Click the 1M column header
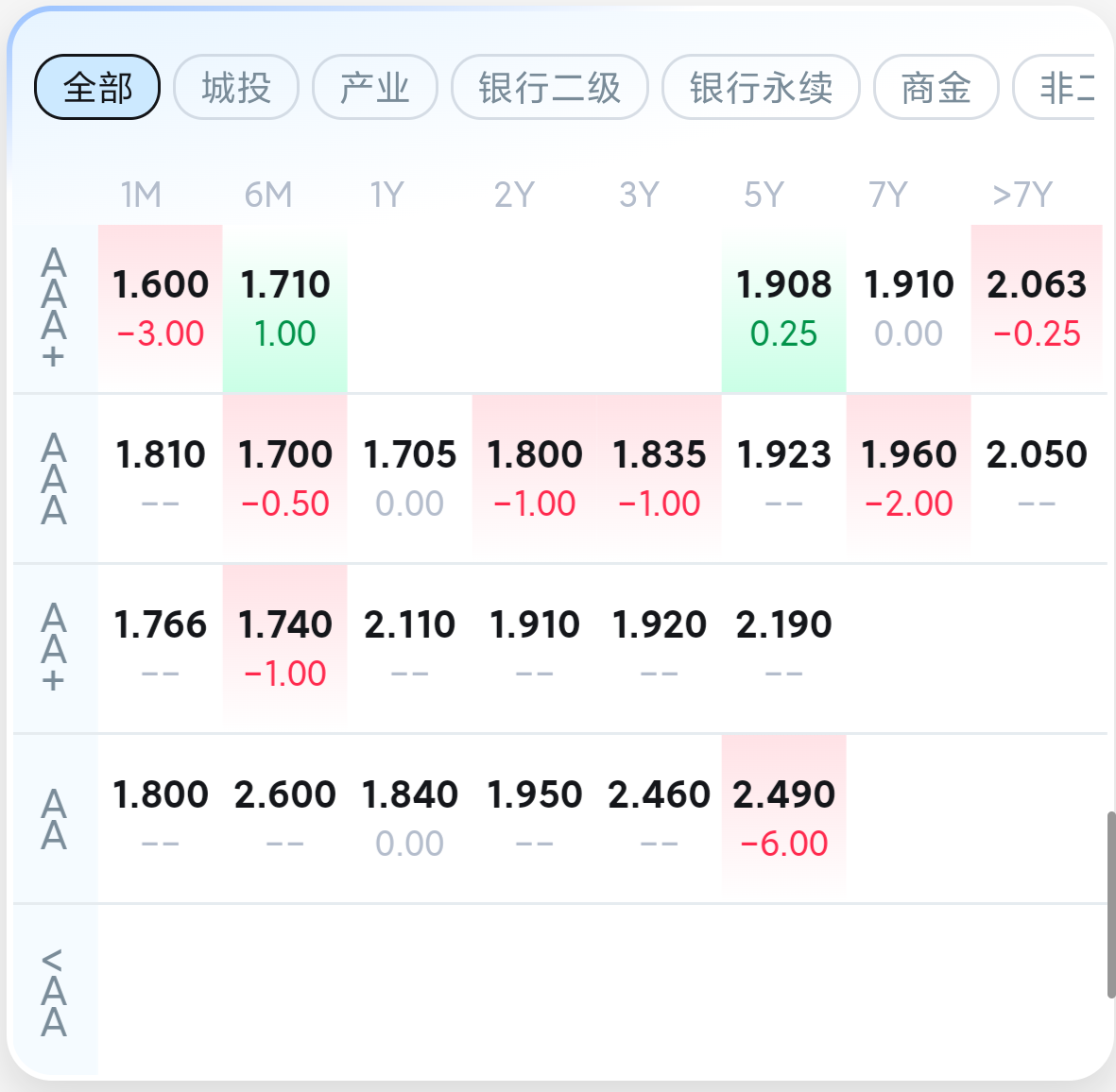This screenshot has height=1092, width=1116. point(141,195)
